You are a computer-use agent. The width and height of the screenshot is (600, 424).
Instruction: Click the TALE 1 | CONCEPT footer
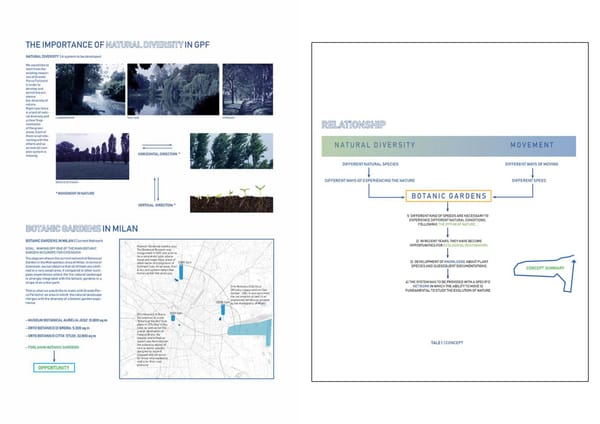(446, 341)
